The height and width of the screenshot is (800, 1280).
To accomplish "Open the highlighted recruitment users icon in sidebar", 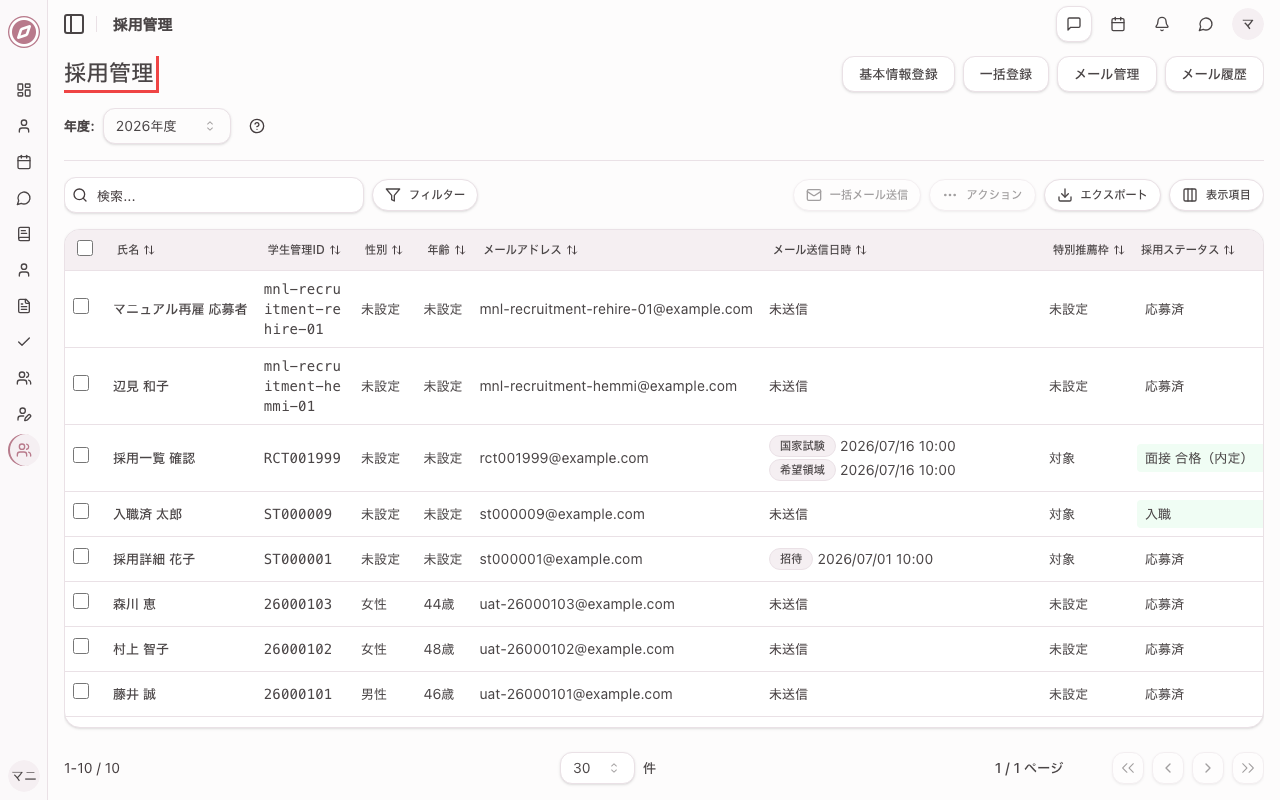I will click(24, 450).
